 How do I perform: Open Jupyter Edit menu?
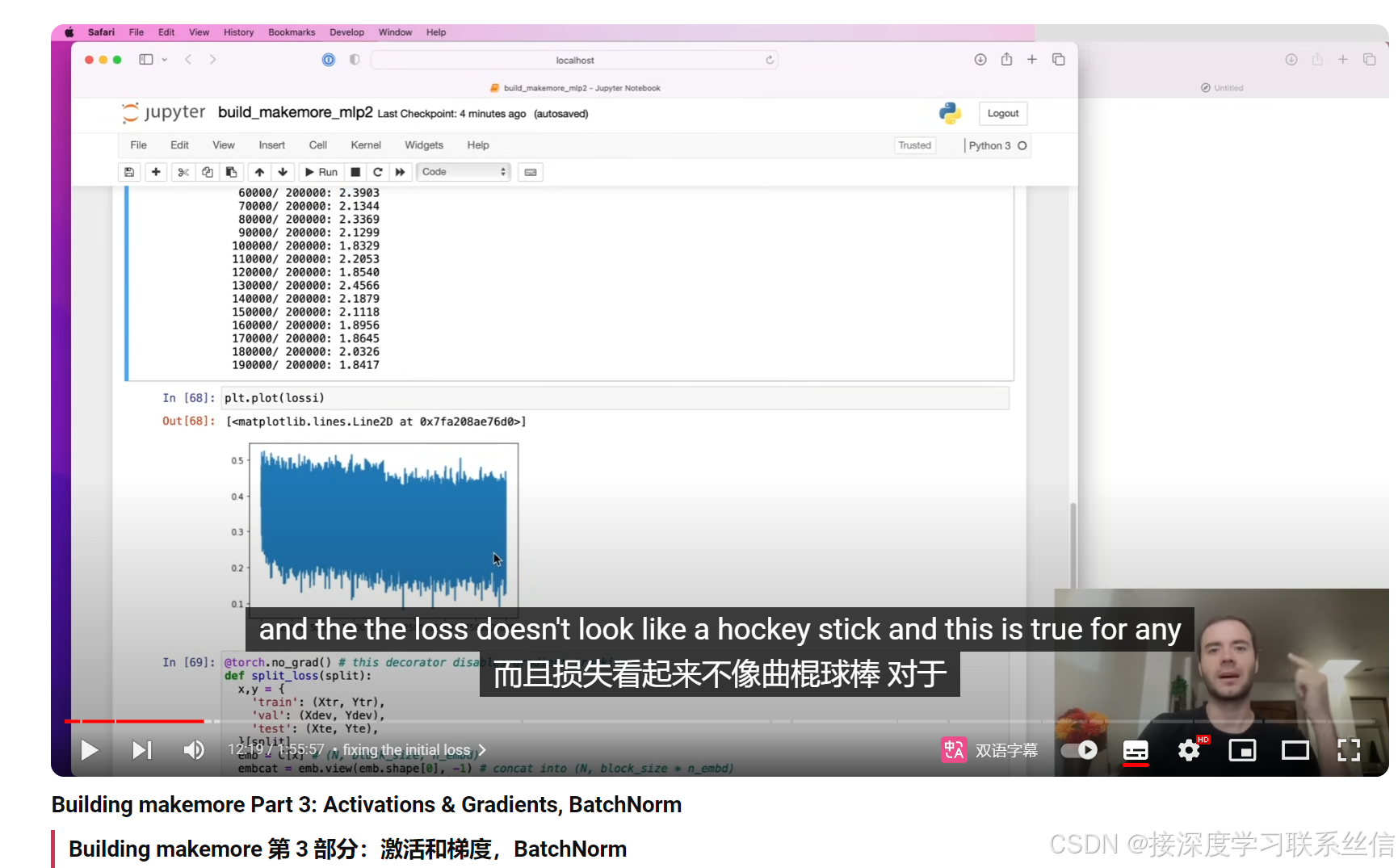(x=179, y=145)
